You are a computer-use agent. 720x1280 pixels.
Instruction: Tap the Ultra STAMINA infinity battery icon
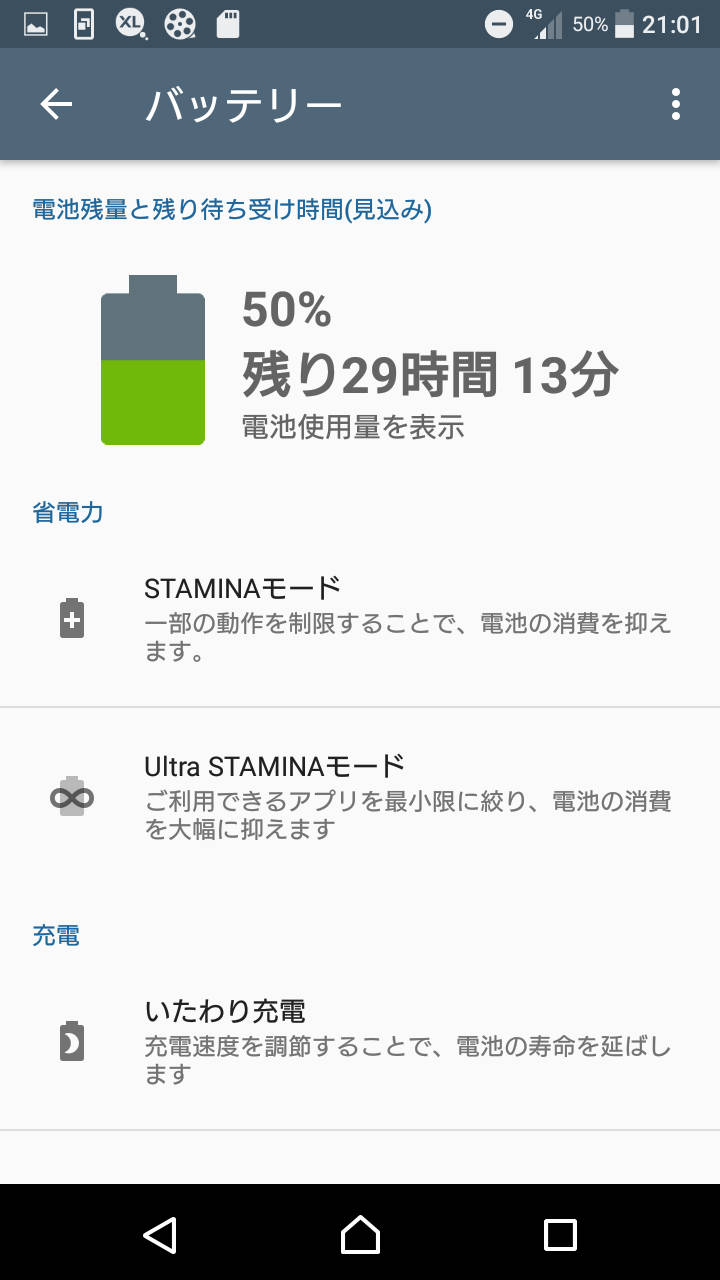click(x=72, y=797)
